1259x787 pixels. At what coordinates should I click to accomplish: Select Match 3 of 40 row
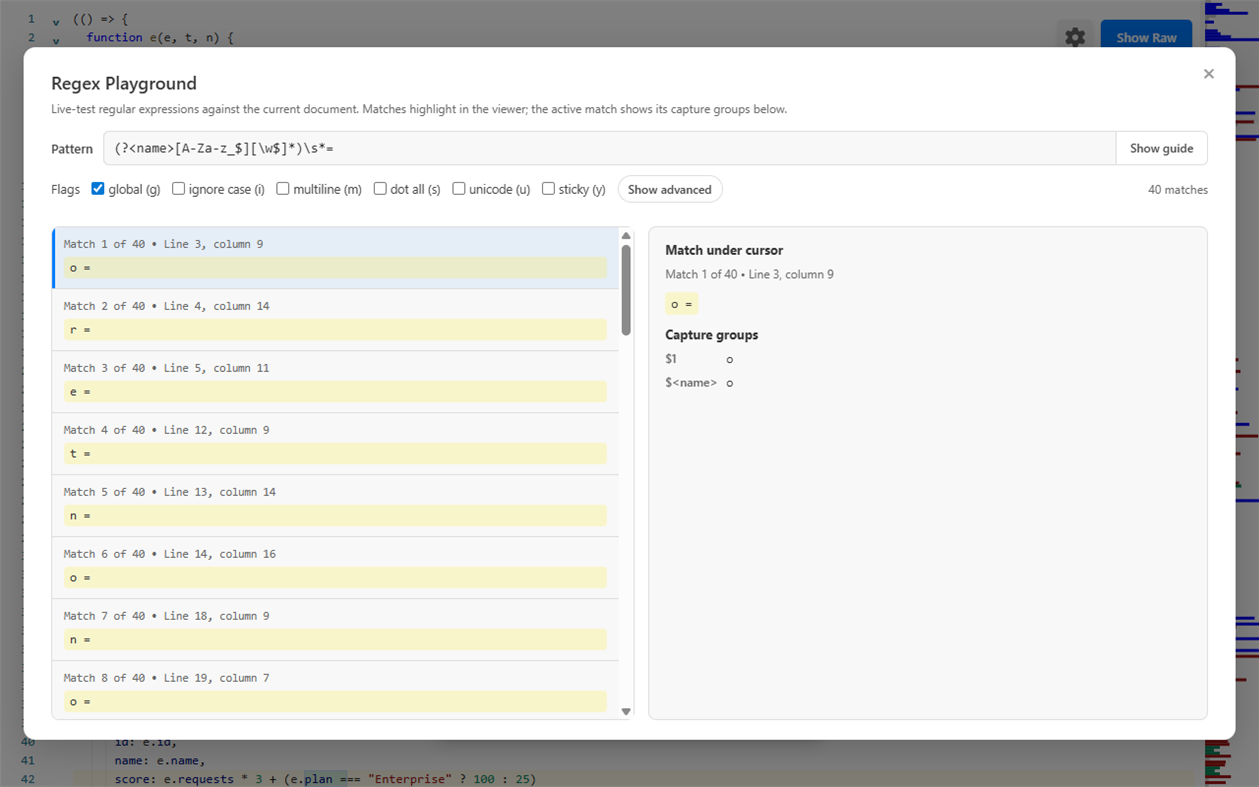[x=335, y=382]
